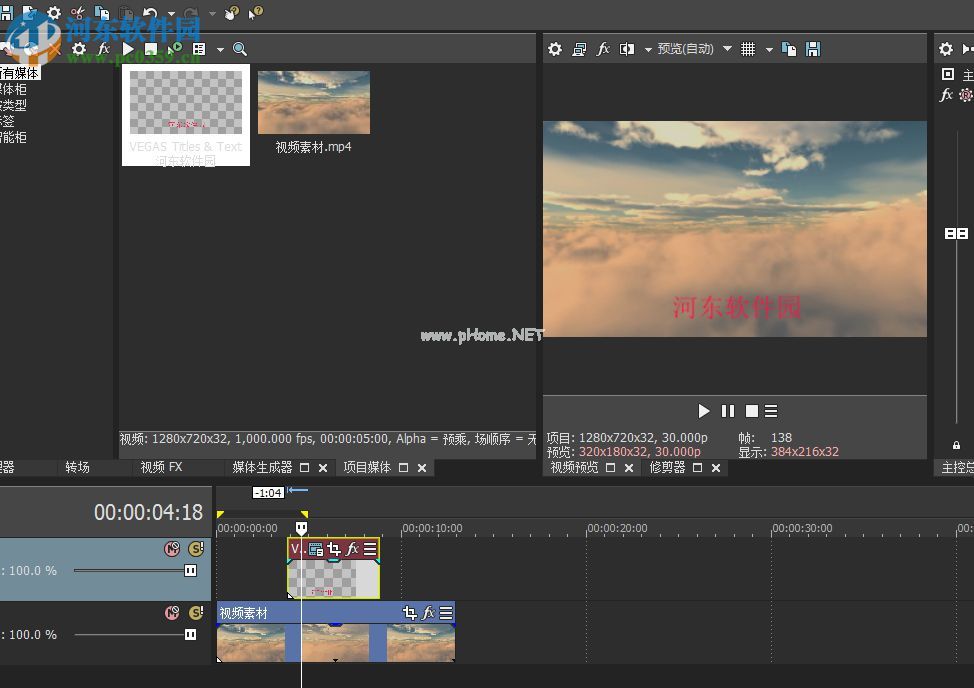Copy preview snapshot to clipboard
974x688 pixels.
(x=789, y=49)
